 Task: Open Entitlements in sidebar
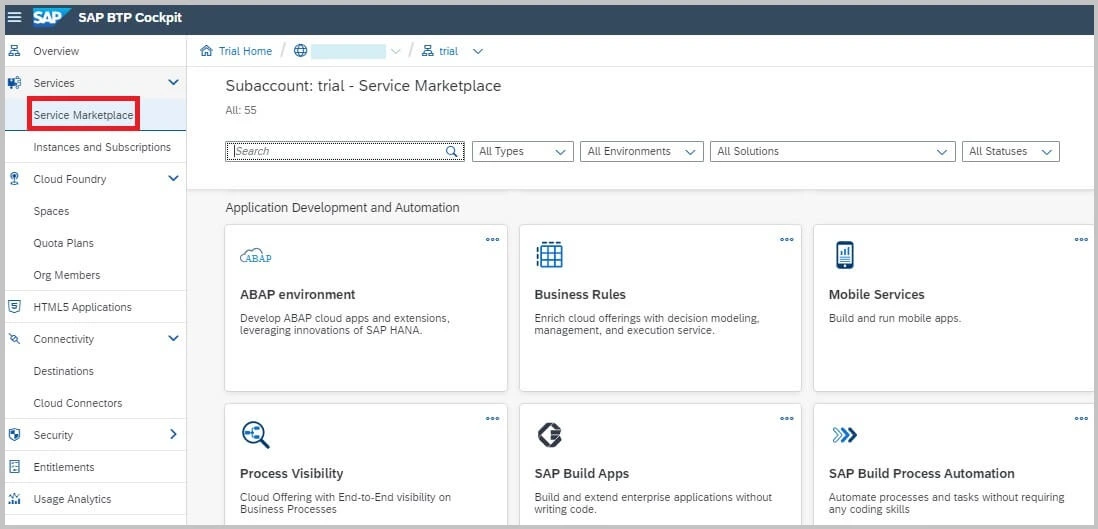pos(64,467)
